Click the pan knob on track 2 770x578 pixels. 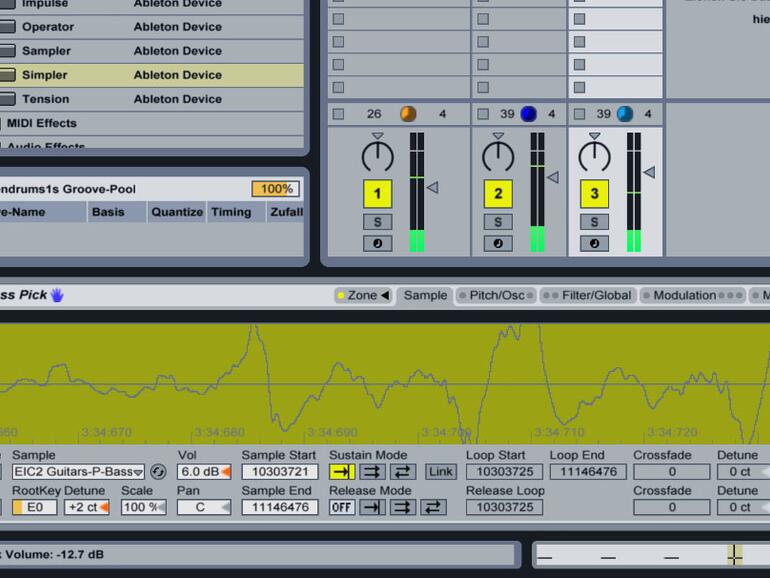(x=498, y=156)
